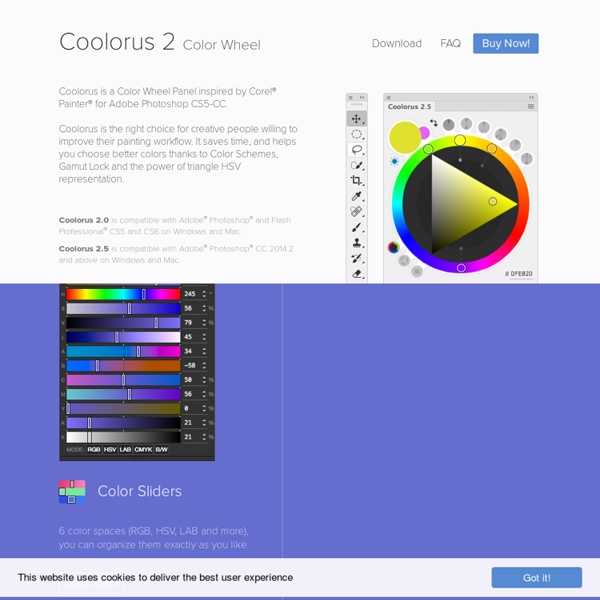This screenshot has height=600, width=600.
Task: Click the stepper arrows beside -58
Action: point(204,365)
